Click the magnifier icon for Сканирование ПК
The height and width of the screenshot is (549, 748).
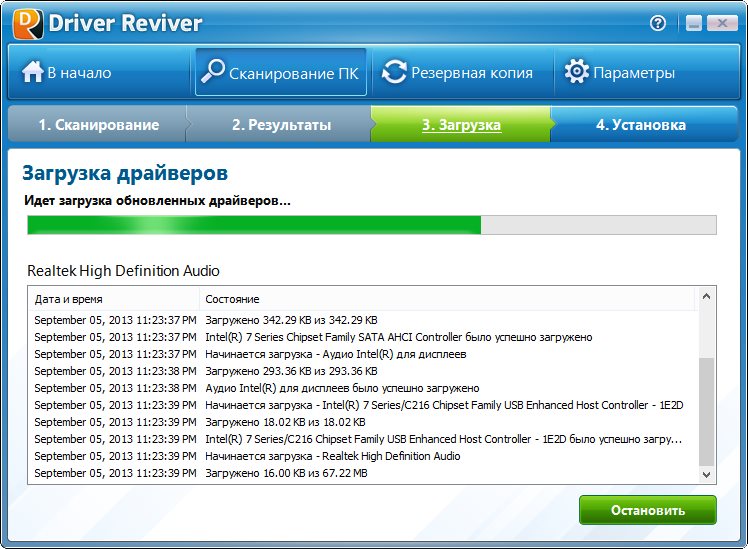tap(213, 72)
